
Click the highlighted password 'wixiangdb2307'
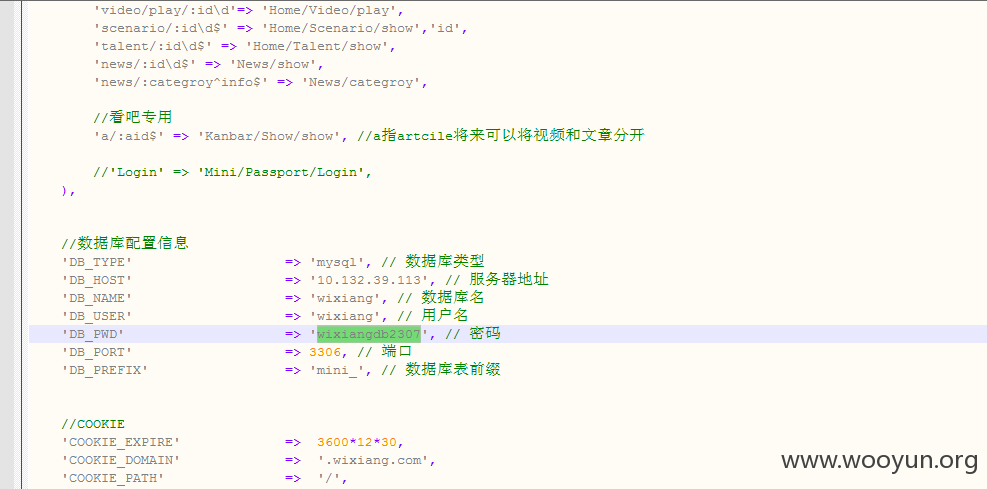pyautogui.click(x=369, y=334)
